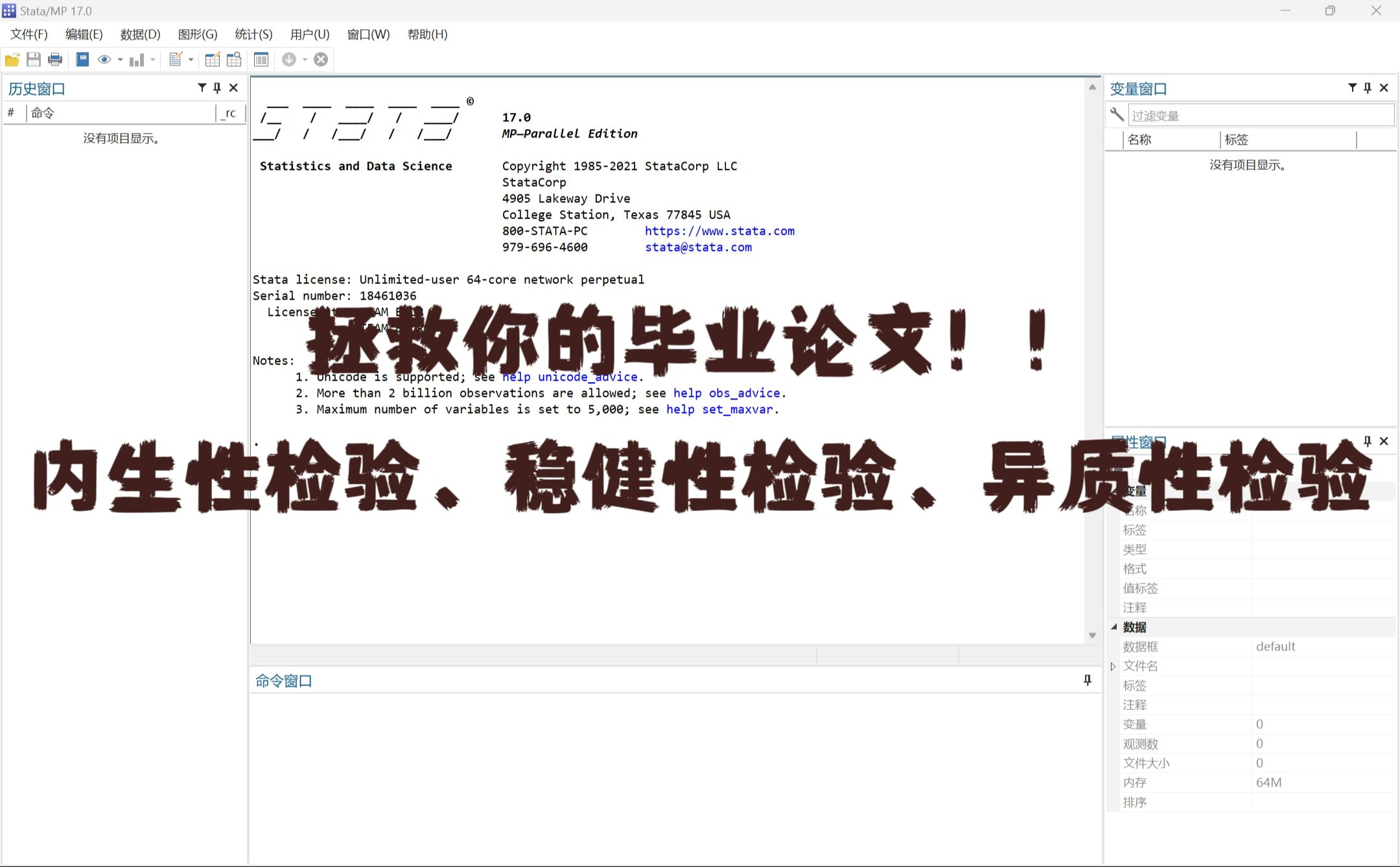Open the 编辑(E) menu
The width and height of the screenshot is (1400, 867).
(x=84, y=34)
